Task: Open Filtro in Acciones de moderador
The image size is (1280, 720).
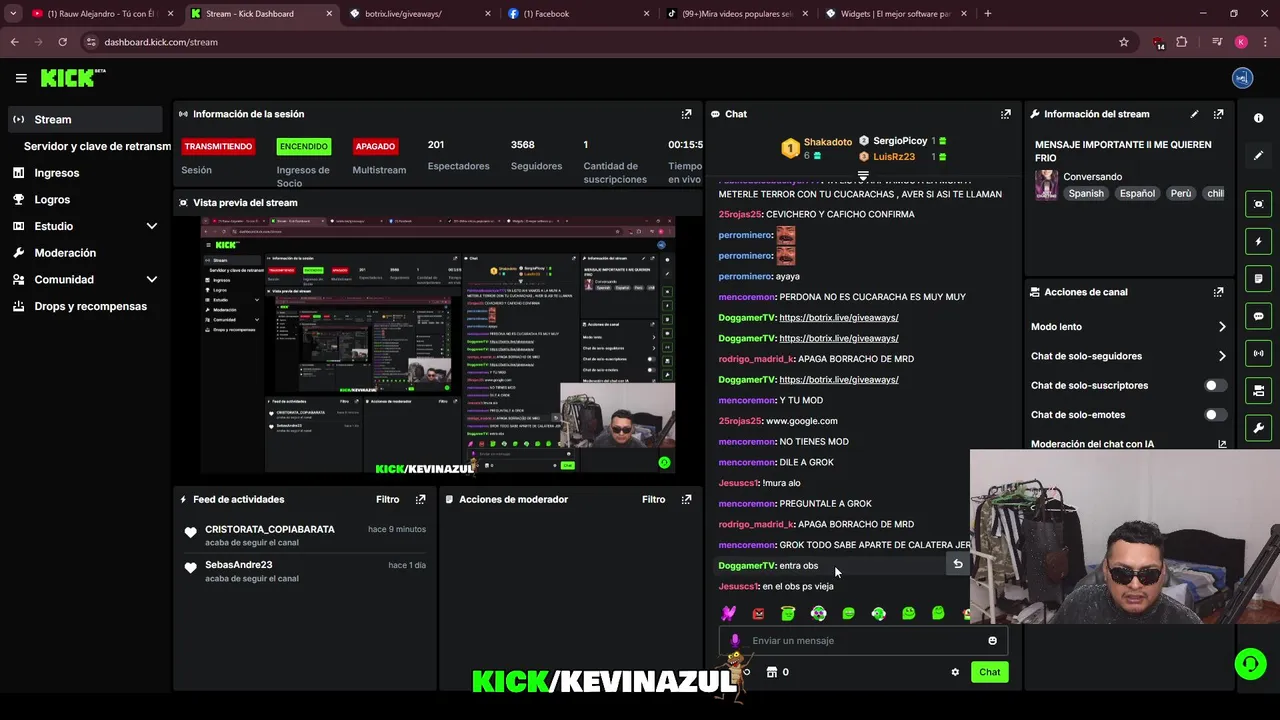Action: click(x=653, y=499)
